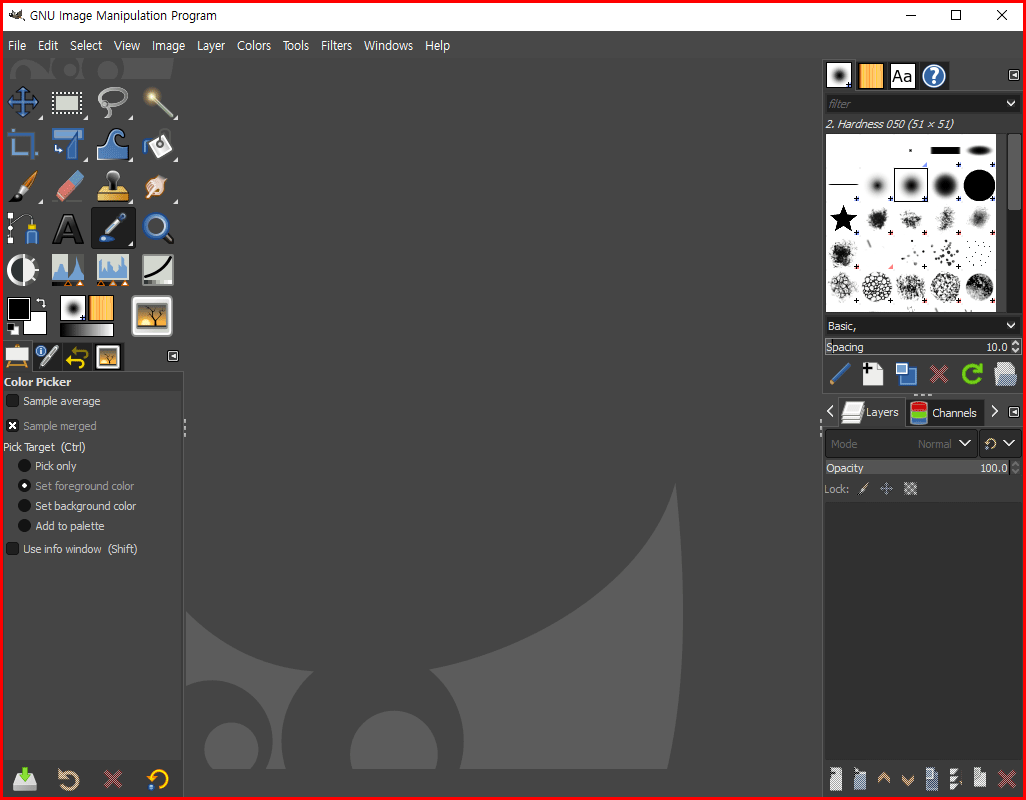Select the Eraser tool
The width and height of the screenshot is (1026, 800).
[x=67, y=186]
